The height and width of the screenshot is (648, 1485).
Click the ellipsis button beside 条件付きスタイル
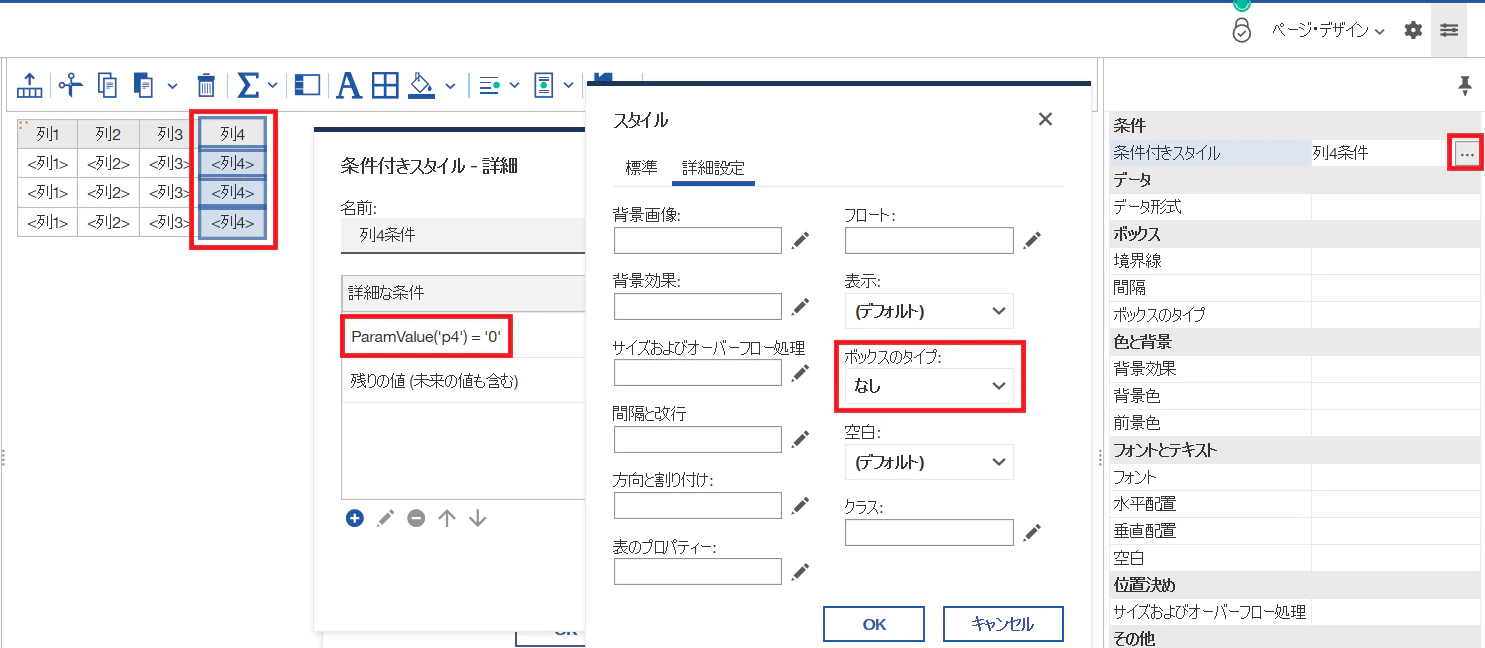(x=1466, y=153)
